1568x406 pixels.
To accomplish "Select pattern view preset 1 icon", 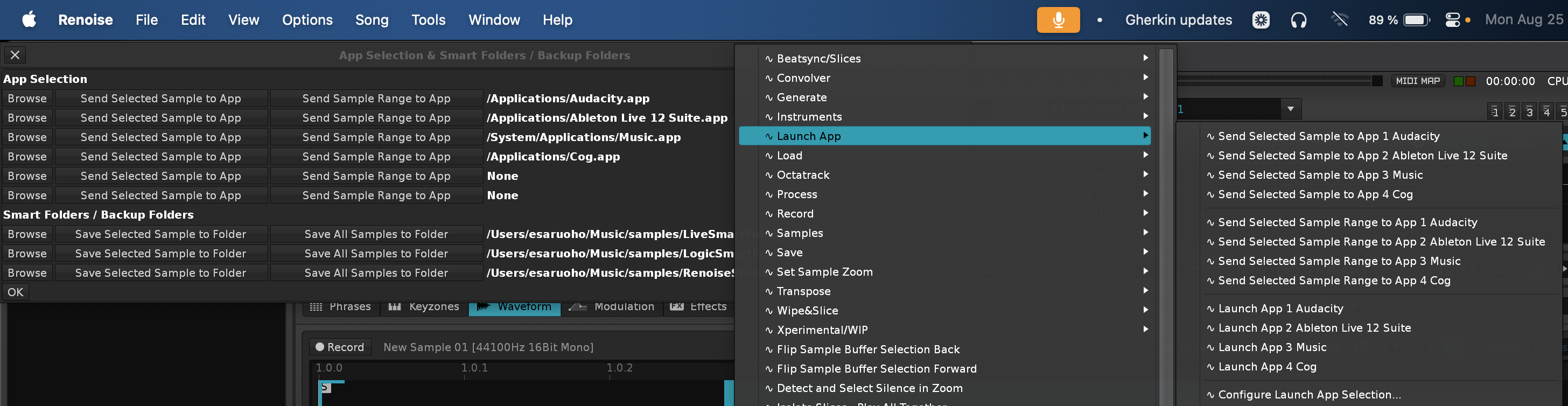I will [x=1494, y=112].
